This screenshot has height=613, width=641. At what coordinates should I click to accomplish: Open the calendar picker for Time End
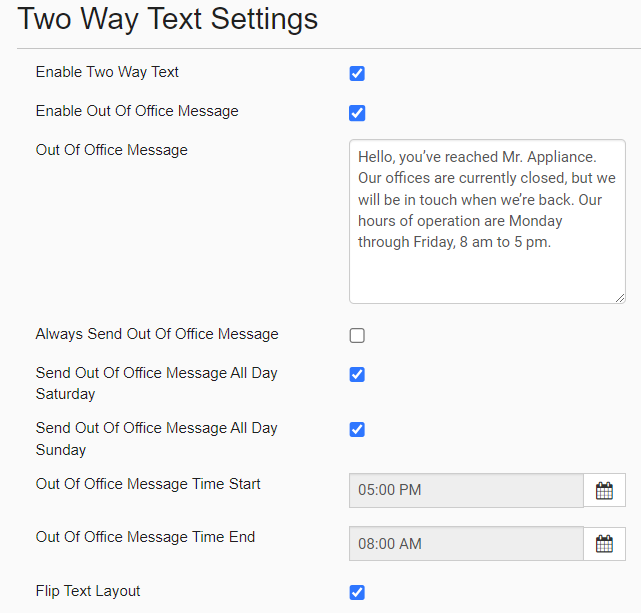[x=604, y=544]
